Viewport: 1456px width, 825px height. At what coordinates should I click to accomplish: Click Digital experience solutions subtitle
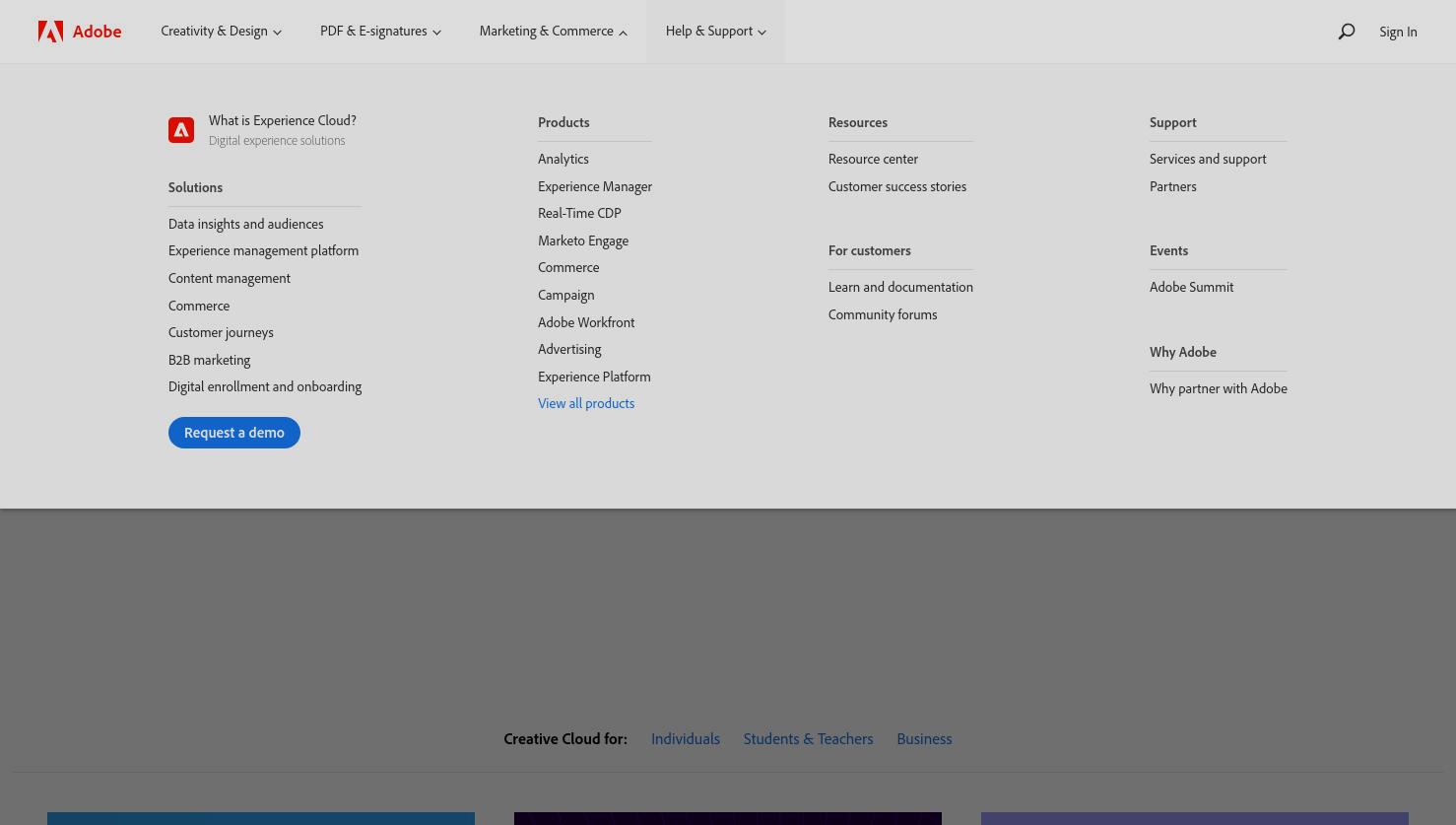[277, 141]
